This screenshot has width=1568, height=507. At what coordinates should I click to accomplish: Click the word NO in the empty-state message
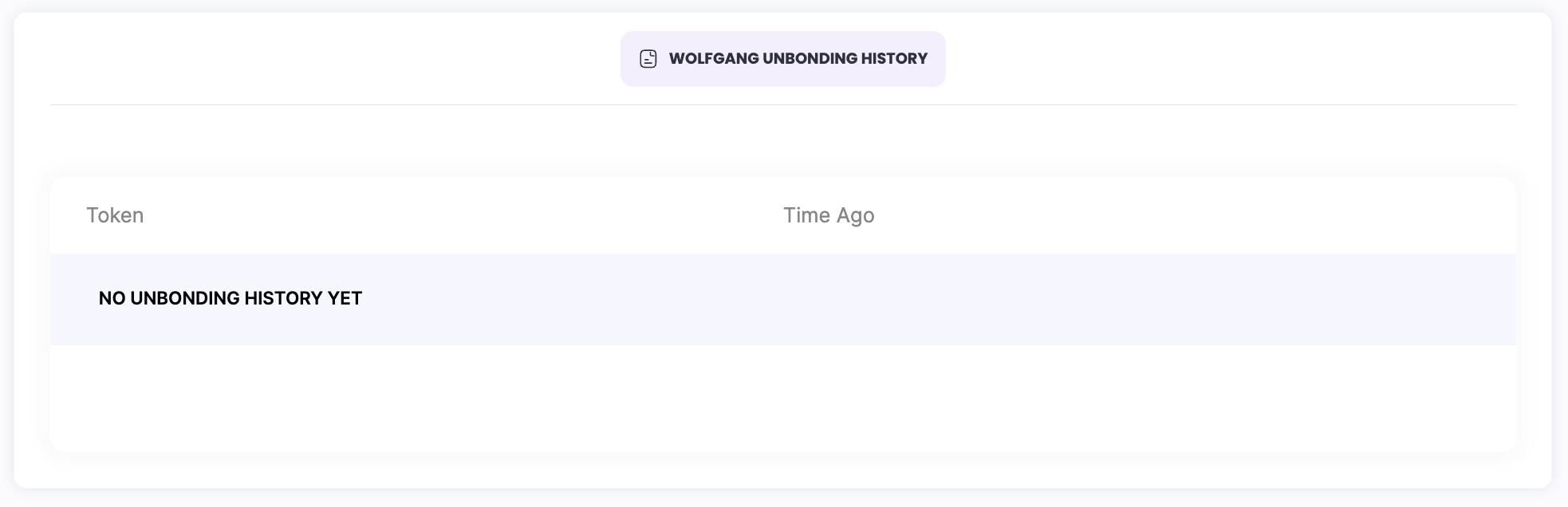(112, 298)
